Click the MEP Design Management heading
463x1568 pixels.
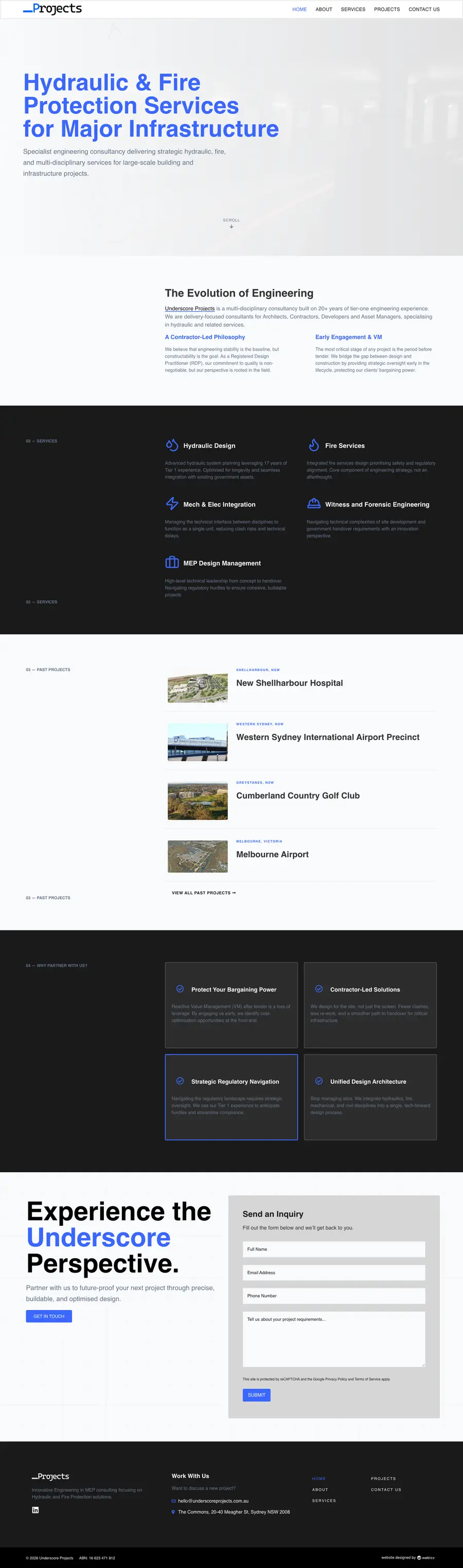tap(222, 563)
